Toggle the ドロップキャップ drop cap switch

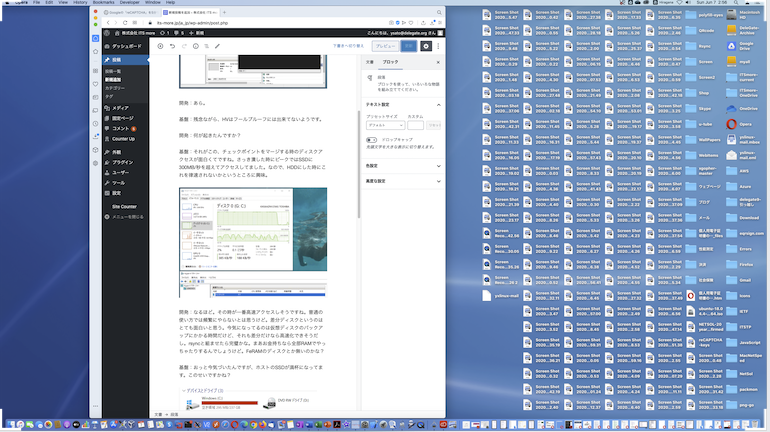tap(372, 141)
